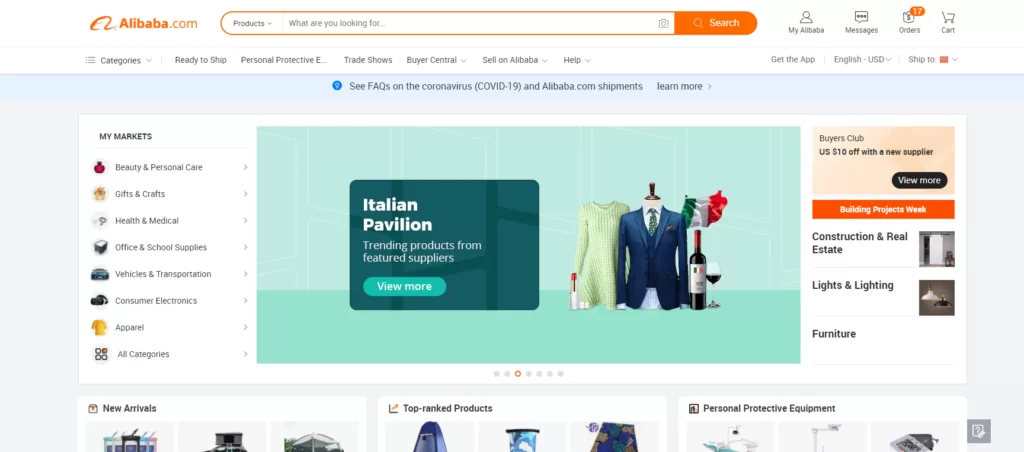Follow the coronavirus FAQ learn more link

coord(684,87)
